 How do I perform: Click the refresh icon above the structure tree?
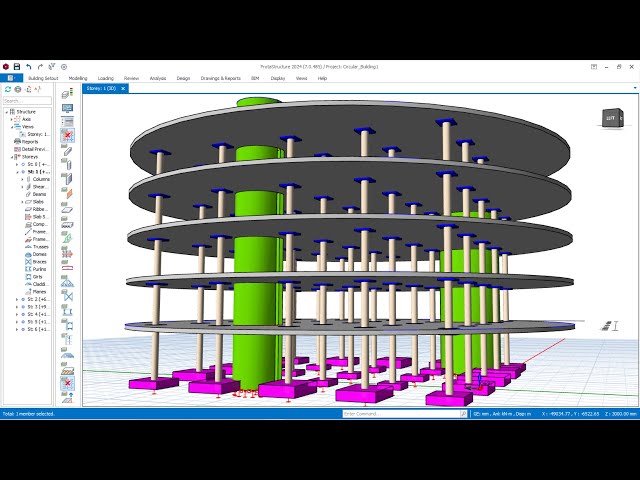pyautogui.click(x=8, y=89)
